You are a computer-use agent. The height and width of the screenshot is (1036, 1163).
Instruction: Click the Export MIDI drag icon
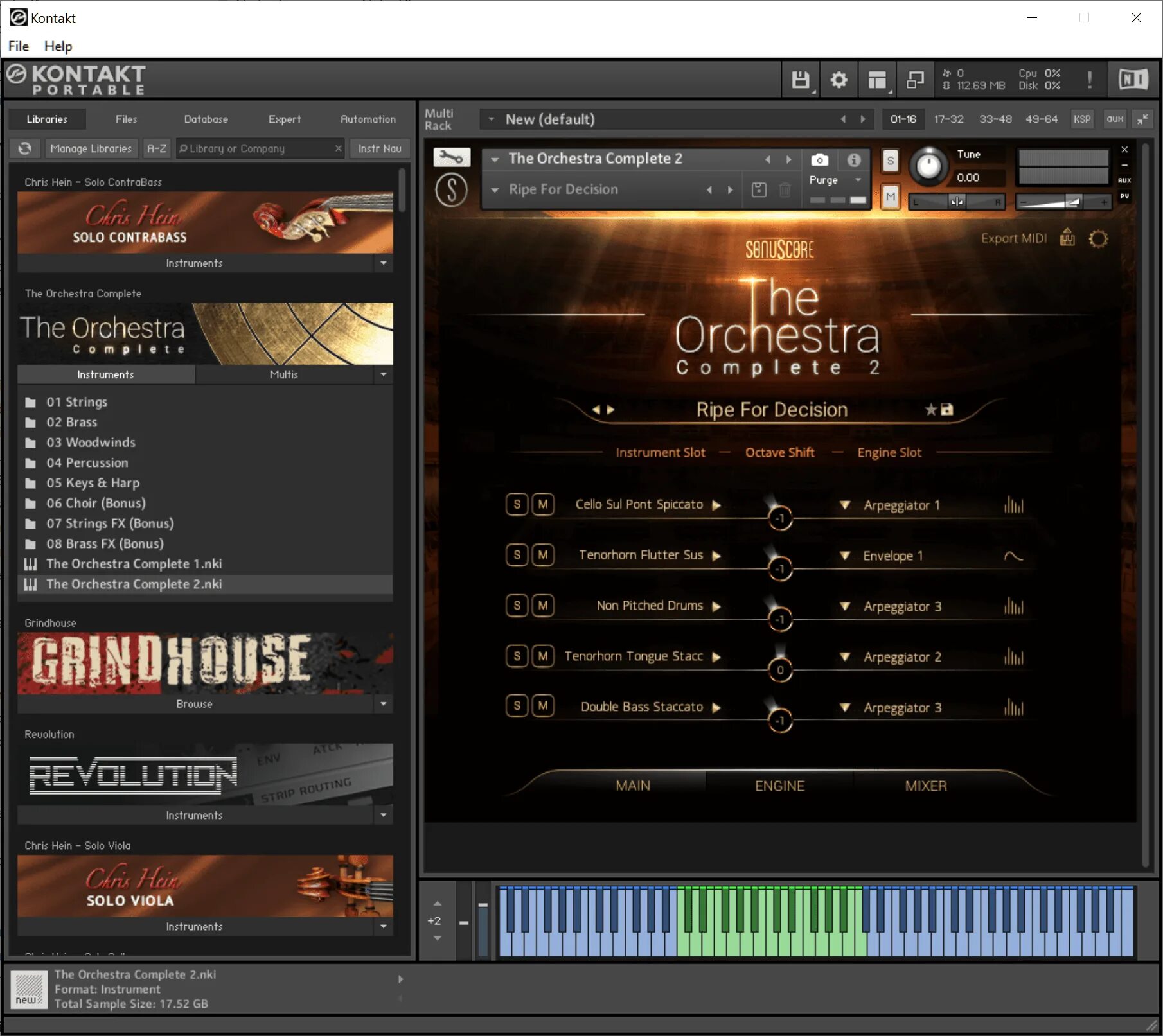coord(1067,238)
